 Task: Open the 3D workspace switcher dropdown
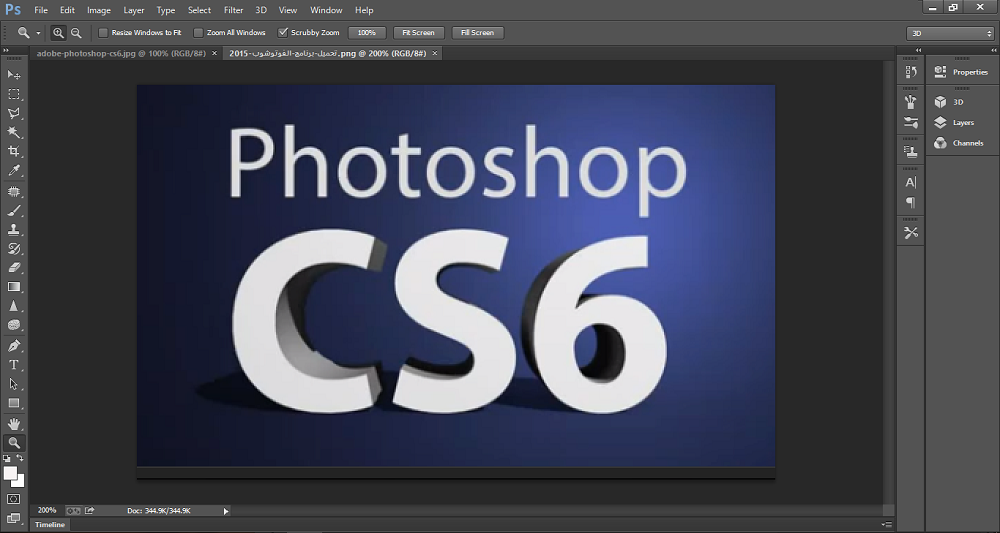(x=950, y=33)
